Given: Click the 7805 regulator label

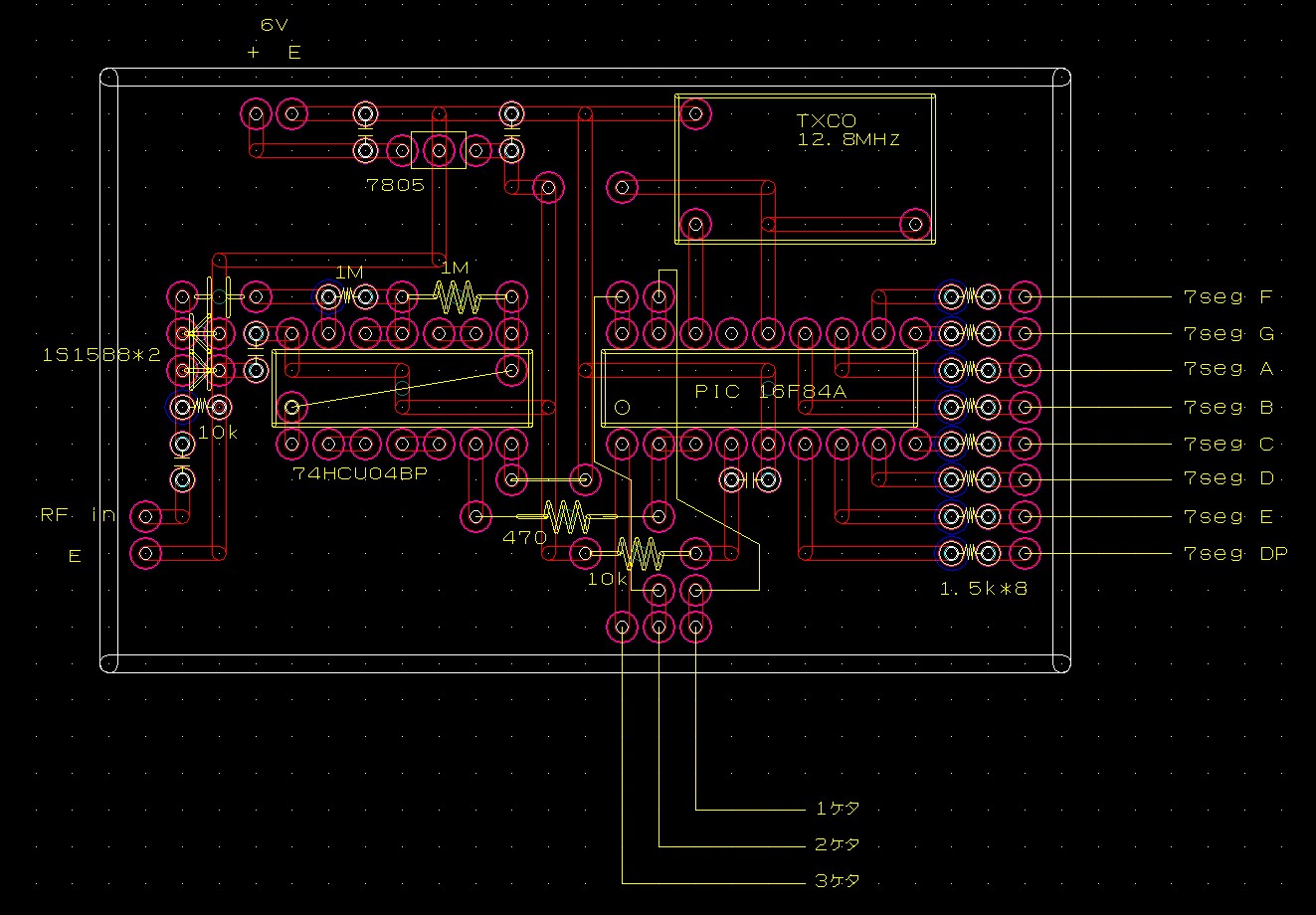Looking at the screenshot, I should pos(395,185).
